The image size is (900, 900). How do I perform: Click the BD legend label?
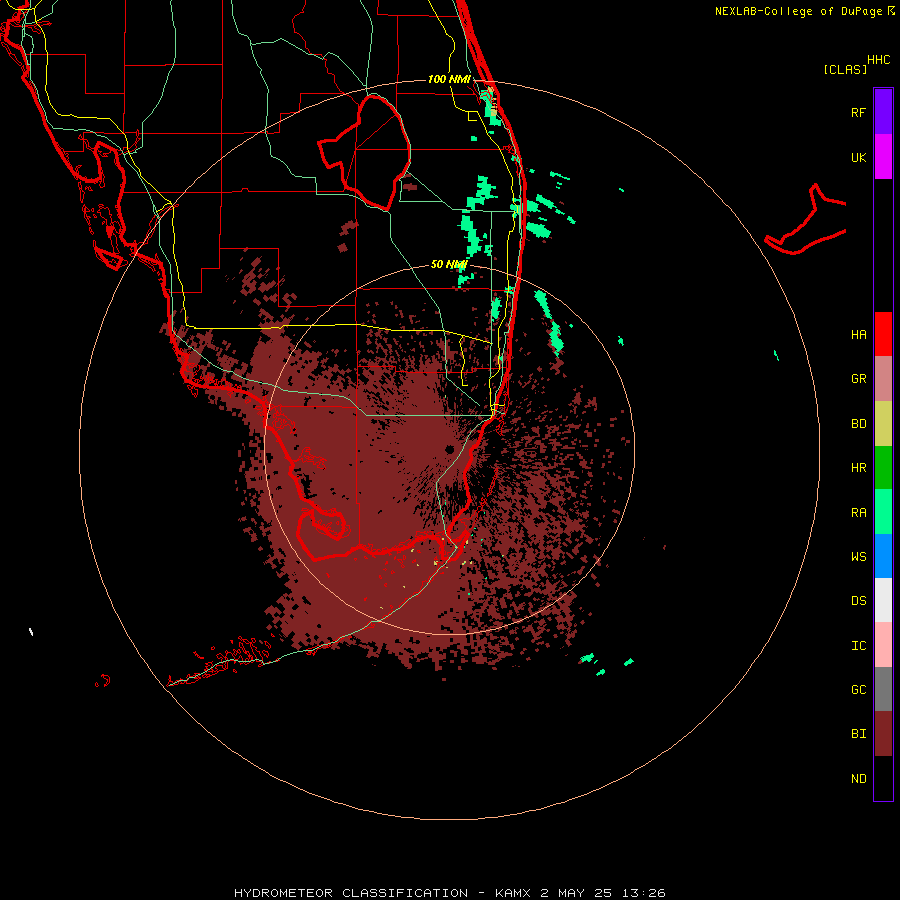coord(858,424)
